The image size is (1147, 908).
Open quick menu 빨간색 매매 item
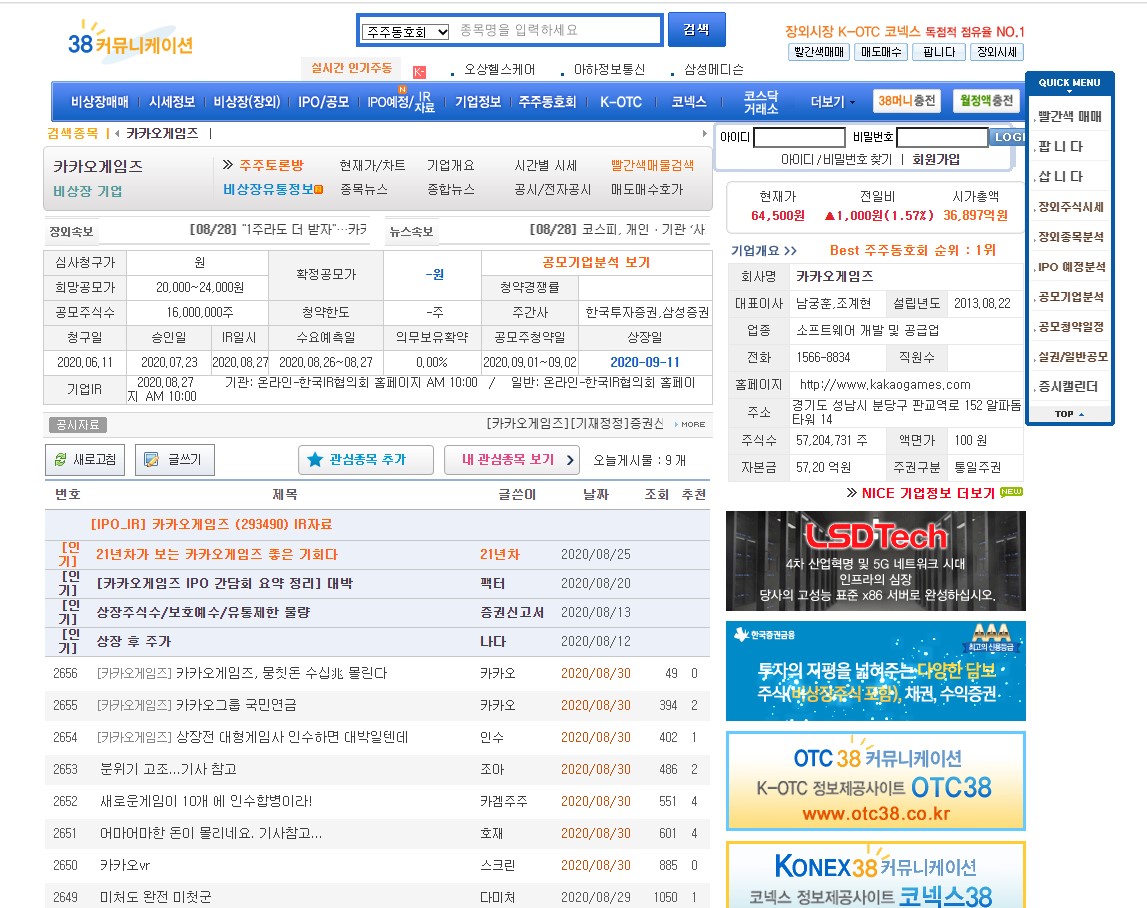[1069, 116]
